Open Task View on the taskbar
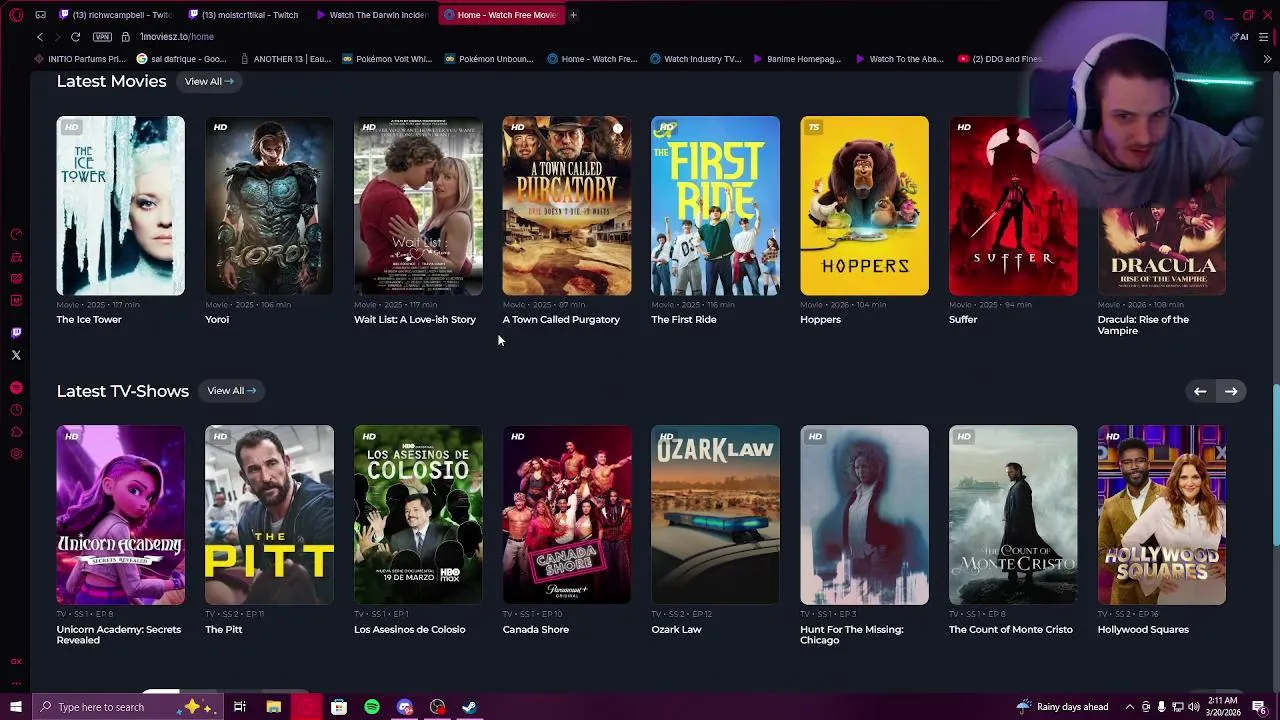Image resolution: width=1280 pixels, height=720 pixels. click(x=240, y=707)
